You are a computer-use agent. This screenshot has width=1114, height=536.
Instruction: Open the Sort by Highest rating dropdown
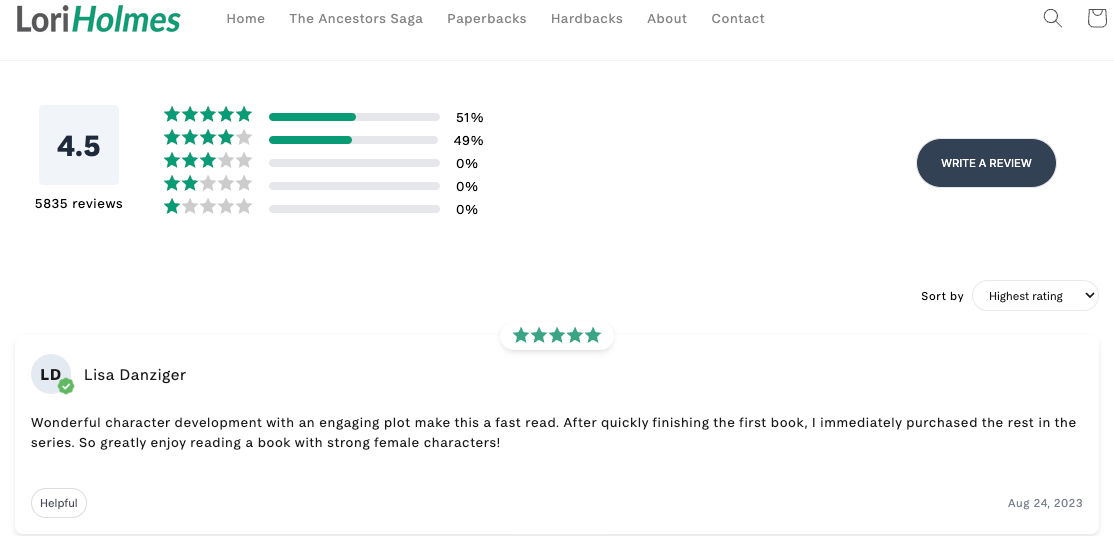tap(1035, 296)
